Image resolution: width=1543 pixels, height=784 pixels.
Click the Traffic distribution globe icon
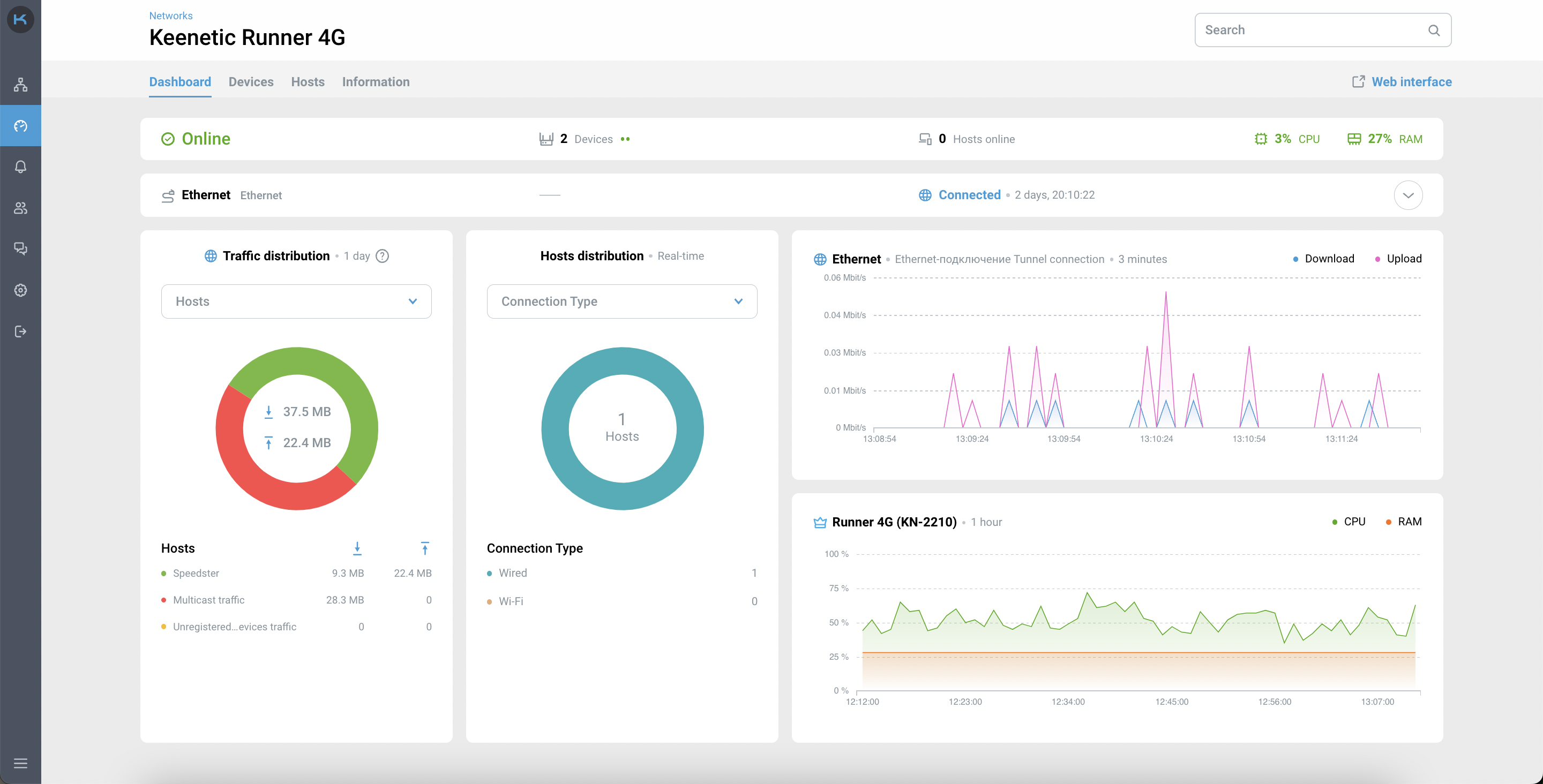210,257
